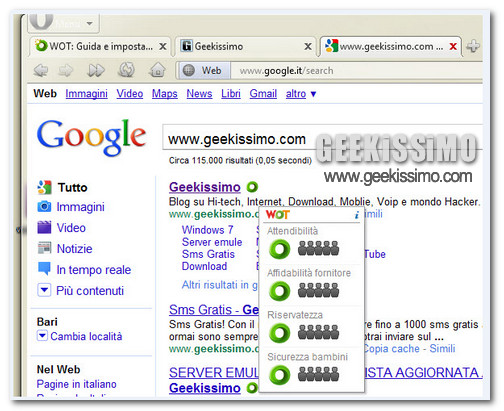Click Cambia località link
The image size is (504, 411).
pos(86,336)
